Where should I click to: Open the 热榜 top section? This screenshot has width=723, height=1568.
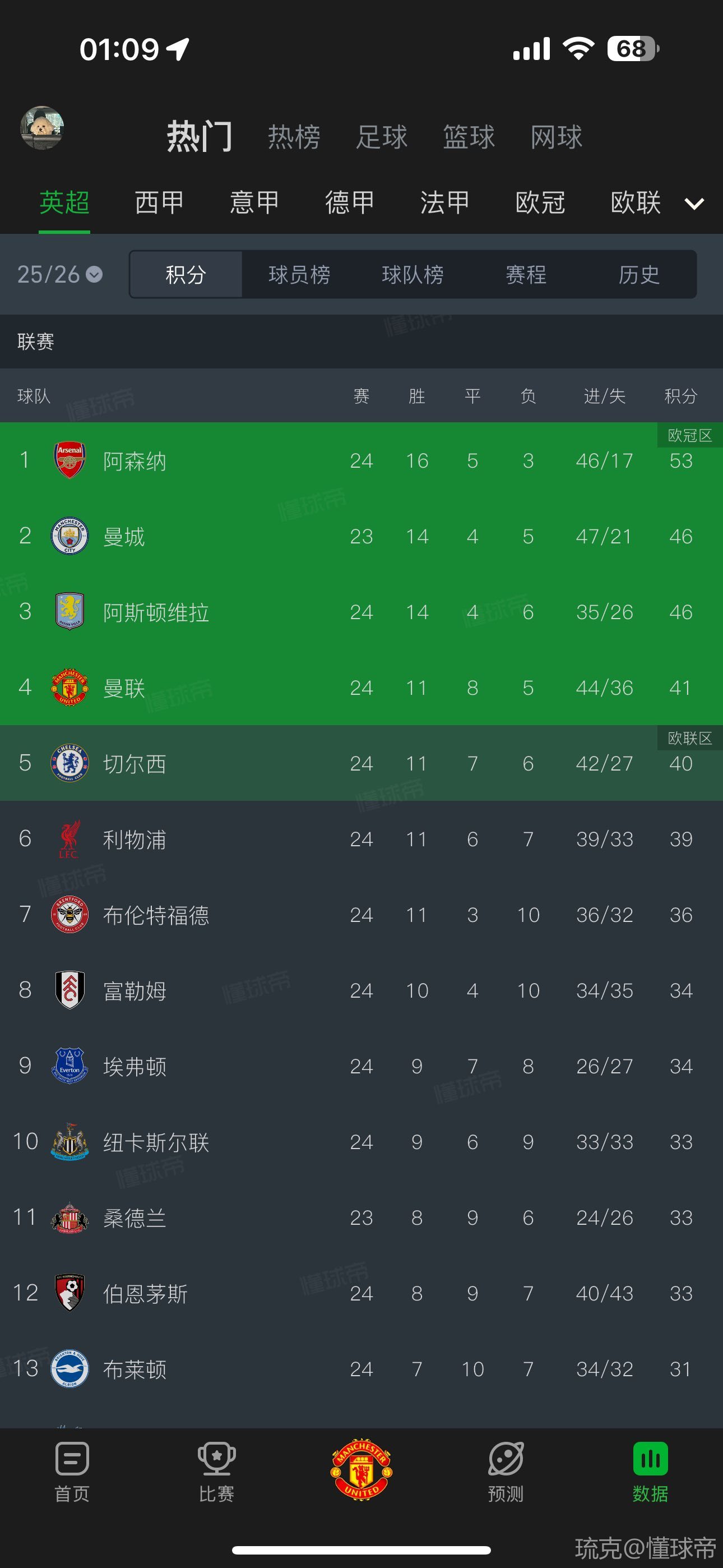pos(294,137)
